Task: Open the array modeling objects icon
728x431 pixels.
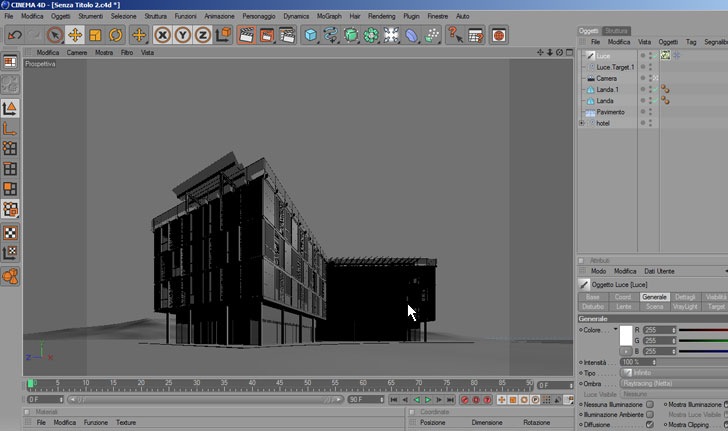Action: click(371, 35)
